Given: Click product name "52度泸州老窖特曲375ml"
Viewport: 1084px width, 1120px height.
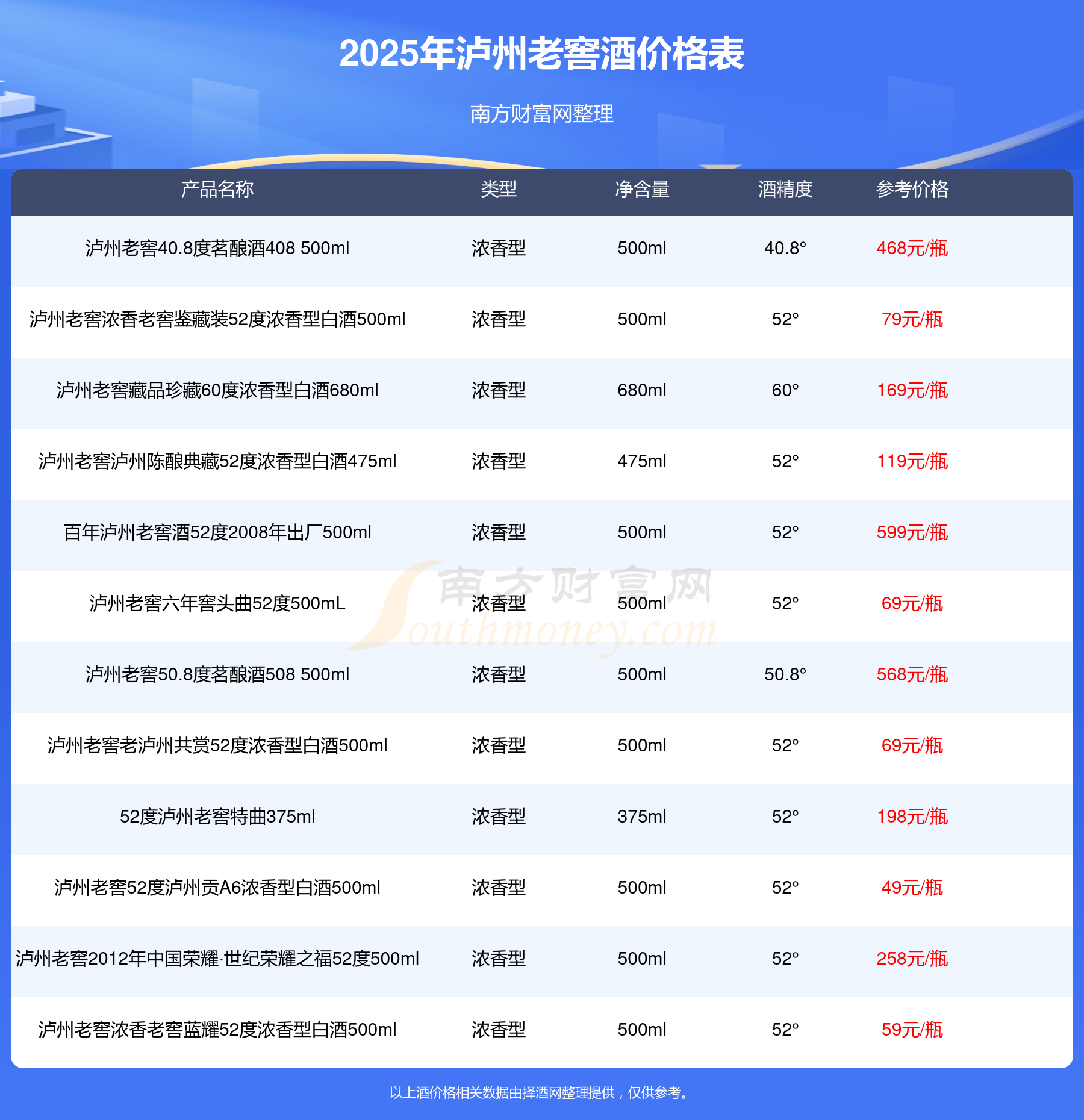Looking at the screenshot, I should click(x=217, y=817).
